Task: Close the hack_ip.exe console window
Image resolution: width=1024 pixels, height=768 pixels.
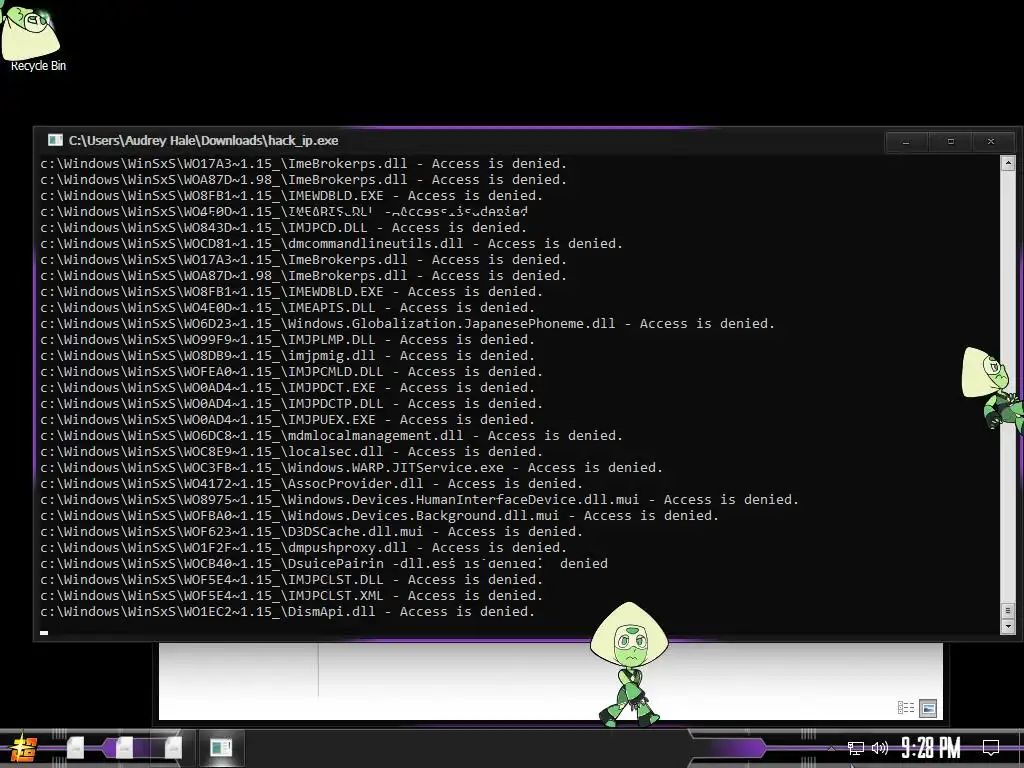Action: coord(991,142)
